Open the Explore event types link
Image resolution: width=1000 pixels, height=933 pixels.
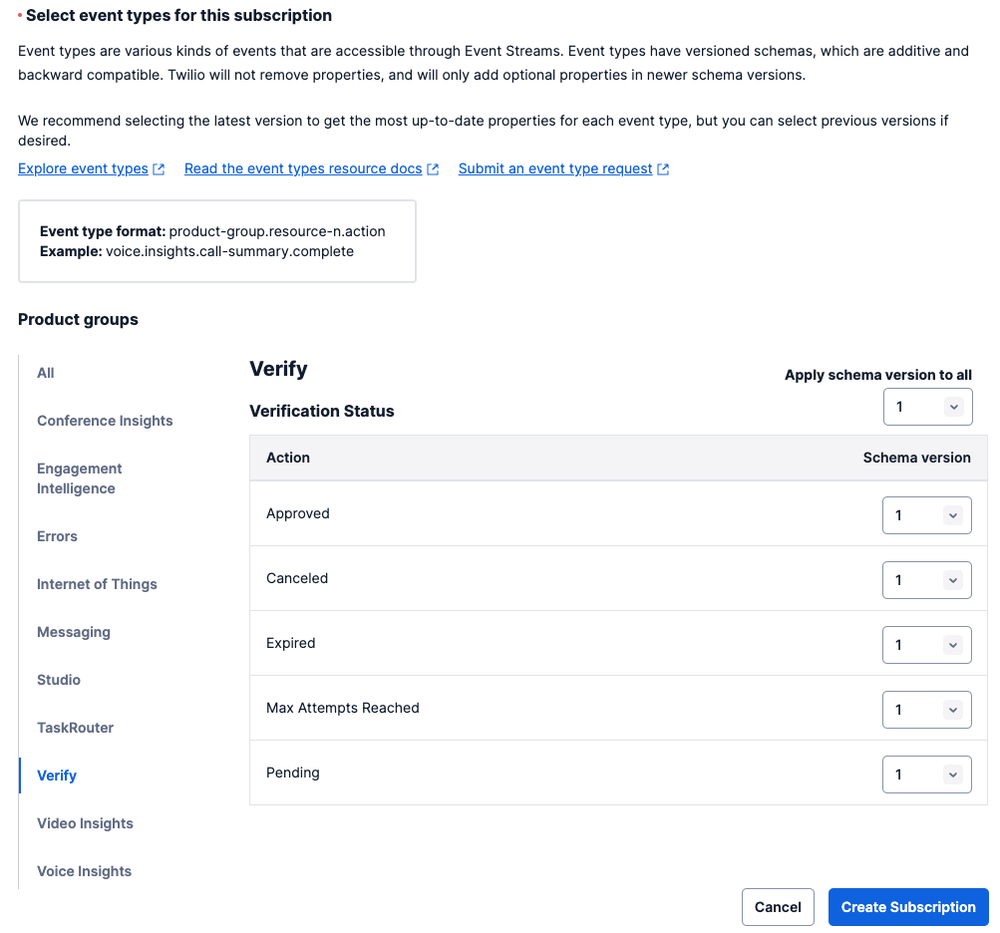[x=83, y=168]
